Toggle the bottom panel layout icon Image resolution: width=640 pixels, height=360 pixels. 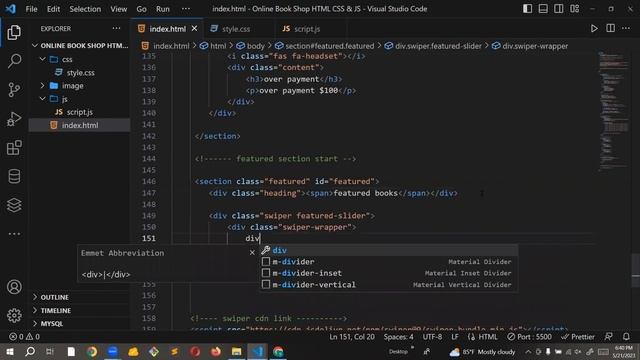coord(543,9)
